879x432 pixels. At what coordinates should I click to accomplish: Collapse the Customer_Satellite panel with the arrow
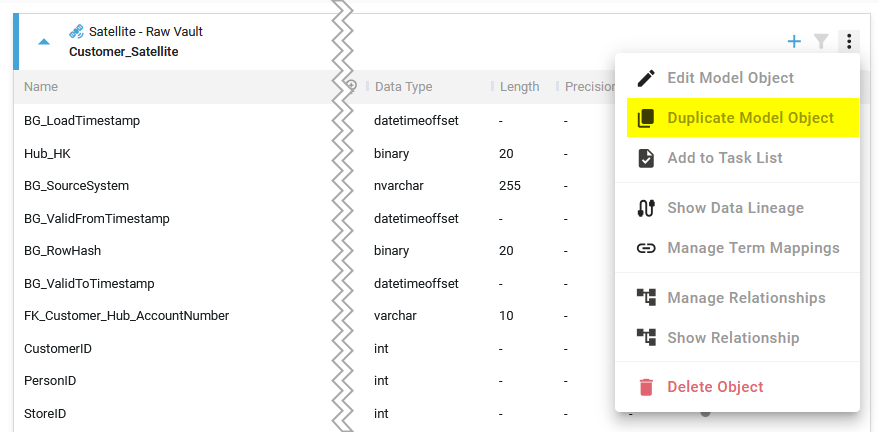click(44, 42)
